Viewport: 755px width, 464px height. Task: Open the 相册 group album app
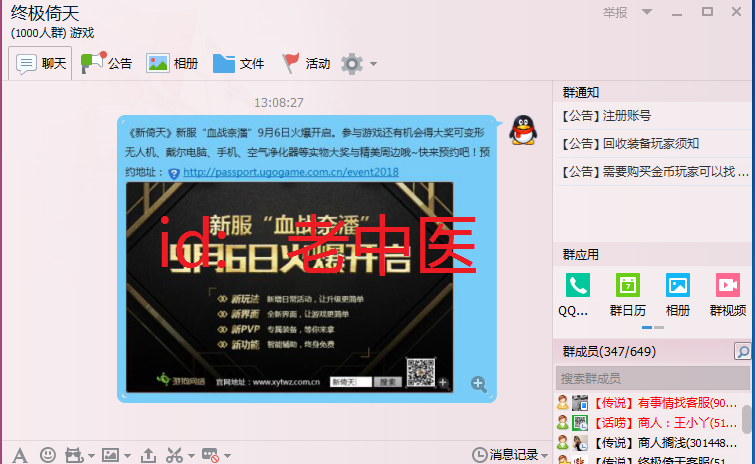[677, 295]
